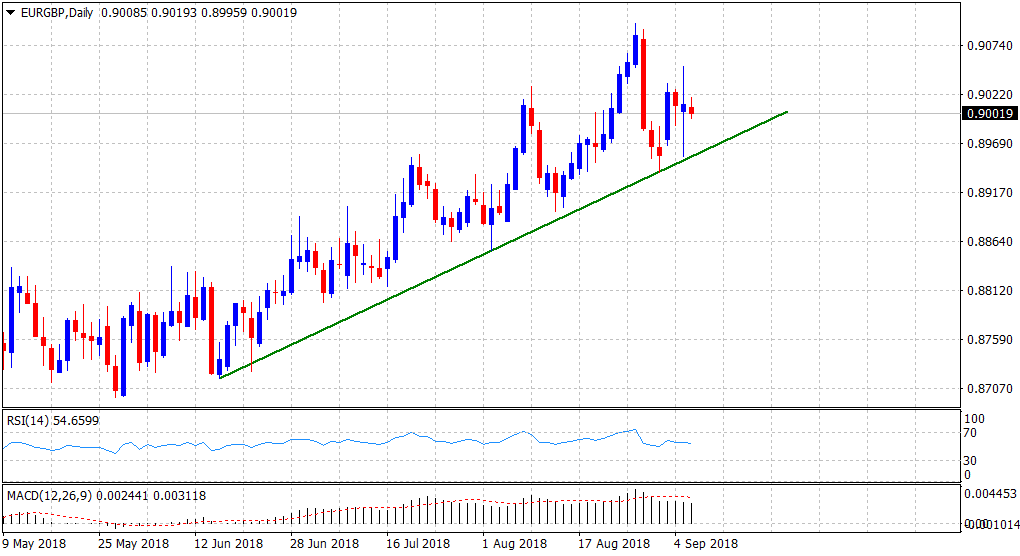Select the green ascending trendline
This screenshot has width=1020, height=556.
pyautogui.click(x=500, y=245)
